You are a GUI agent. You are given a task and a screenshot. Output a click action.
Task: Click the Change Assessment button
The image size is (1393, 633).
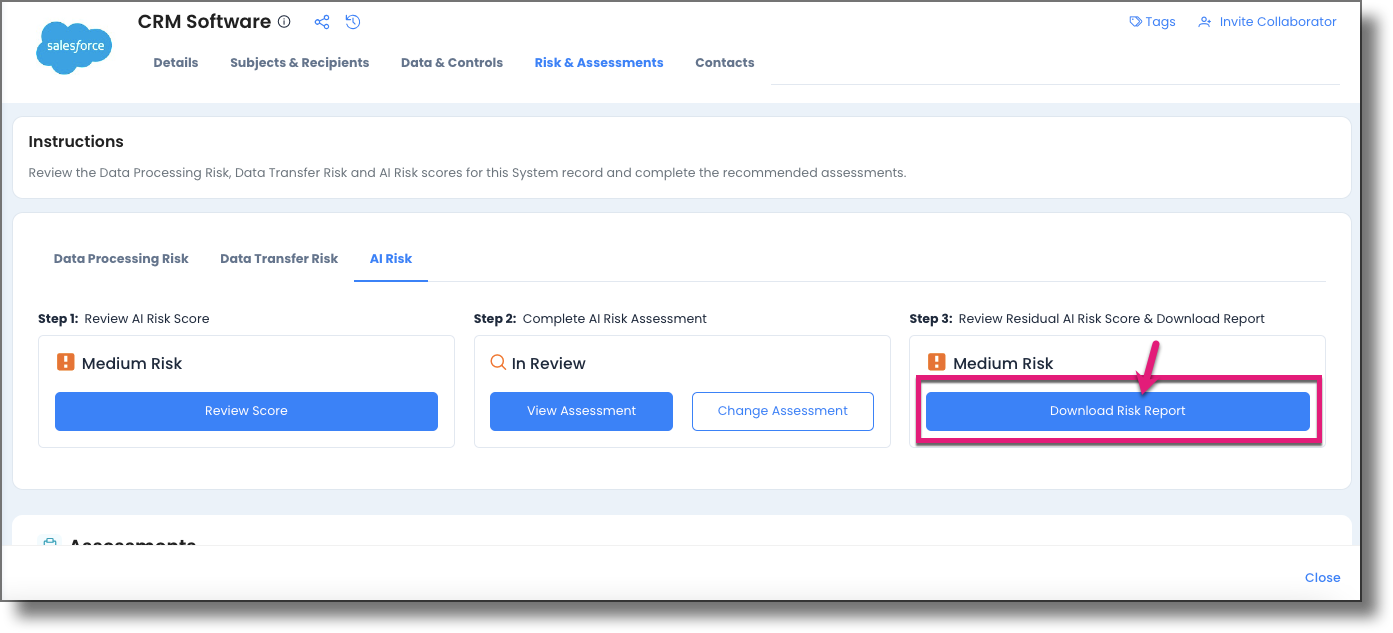783,411
